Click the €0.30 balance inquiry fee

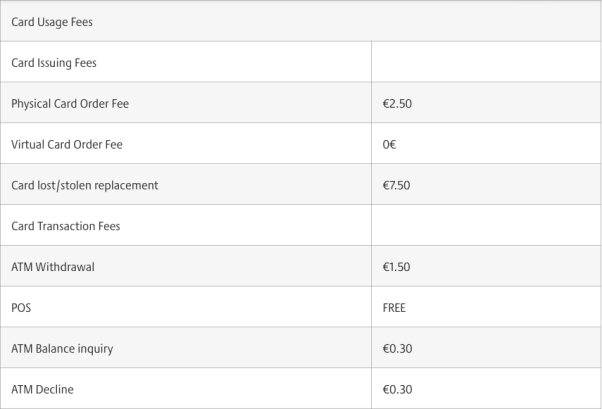click(397, 349)
